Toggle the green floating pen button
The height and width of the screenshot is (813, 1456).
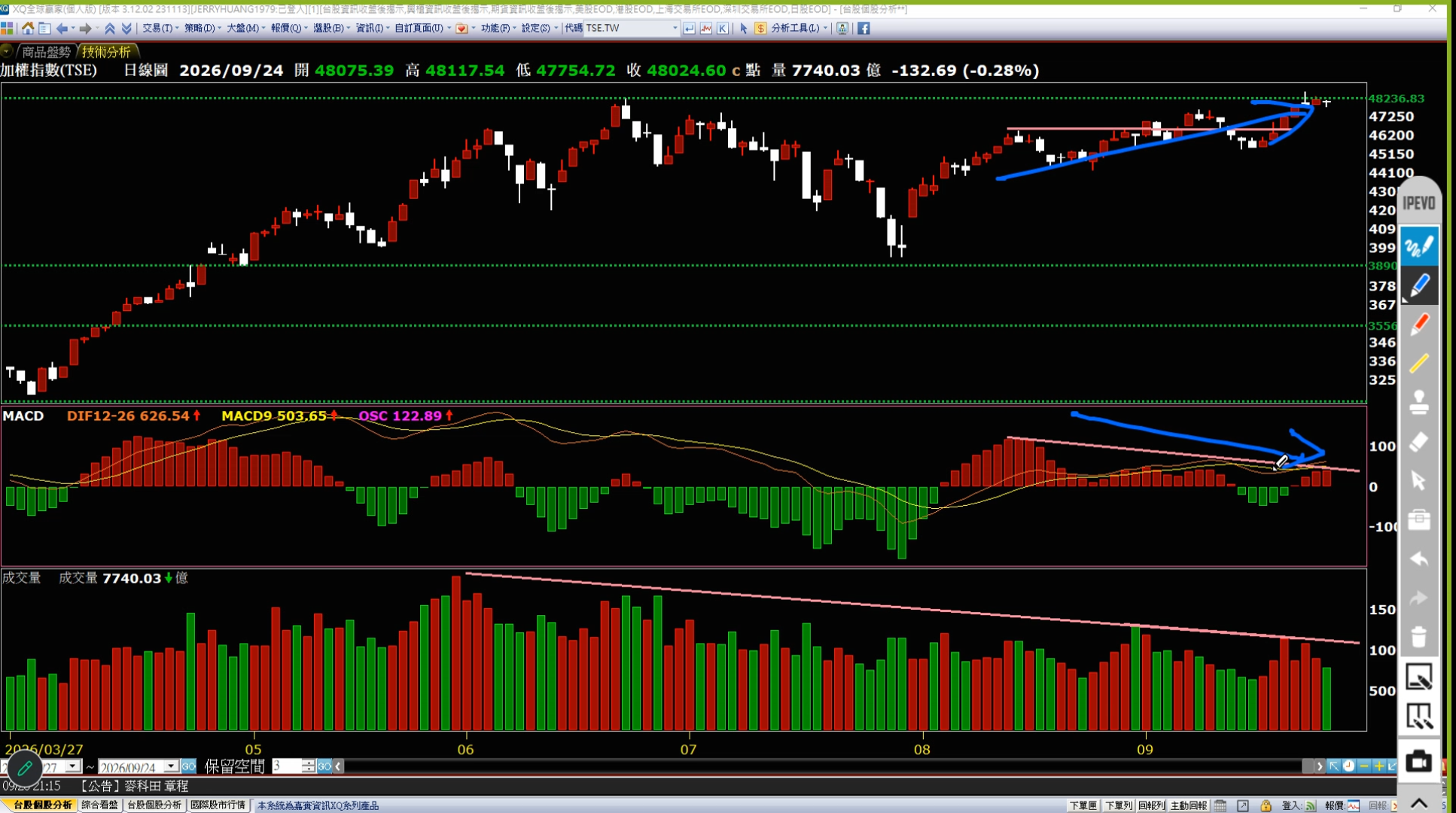click(24, 768)
